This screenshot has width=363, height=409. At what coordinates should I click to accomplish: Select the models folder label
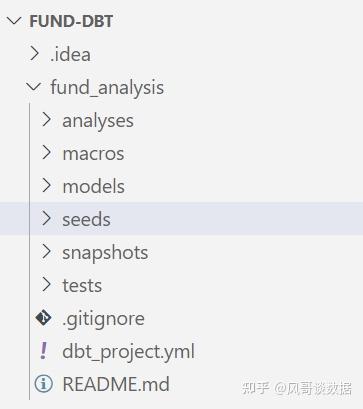click(94, 186)
